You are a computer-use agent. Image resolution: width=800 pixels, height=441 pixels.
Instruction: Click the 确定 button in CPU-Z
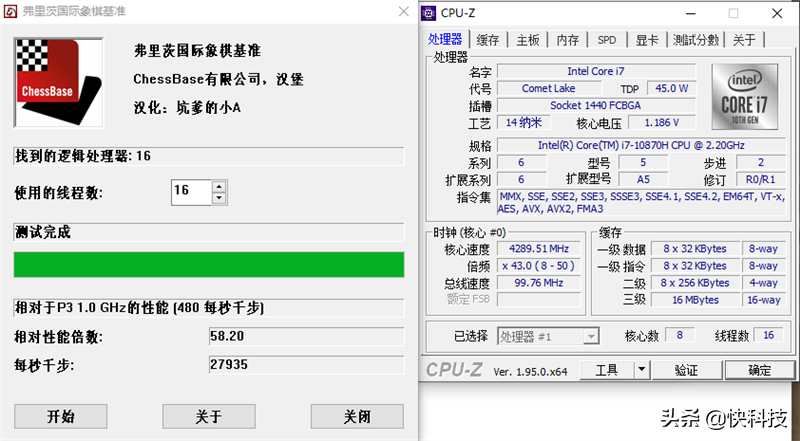pos(759,370)
